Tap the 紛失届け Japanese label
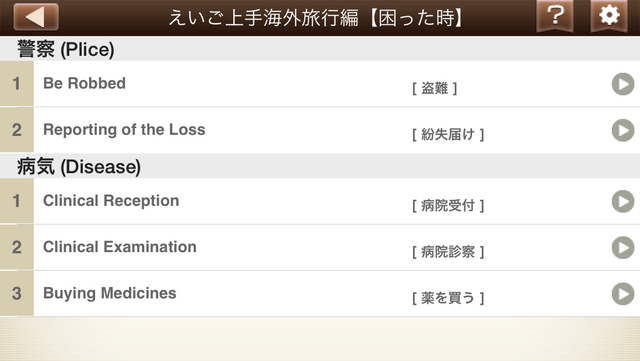 point(448,134)
